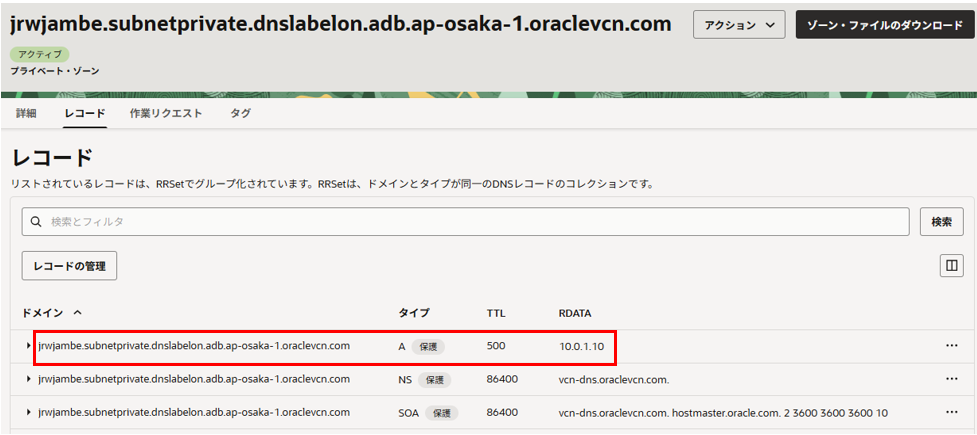Expand the NS record row
The image size is (977, 435).
pos(28,380)
